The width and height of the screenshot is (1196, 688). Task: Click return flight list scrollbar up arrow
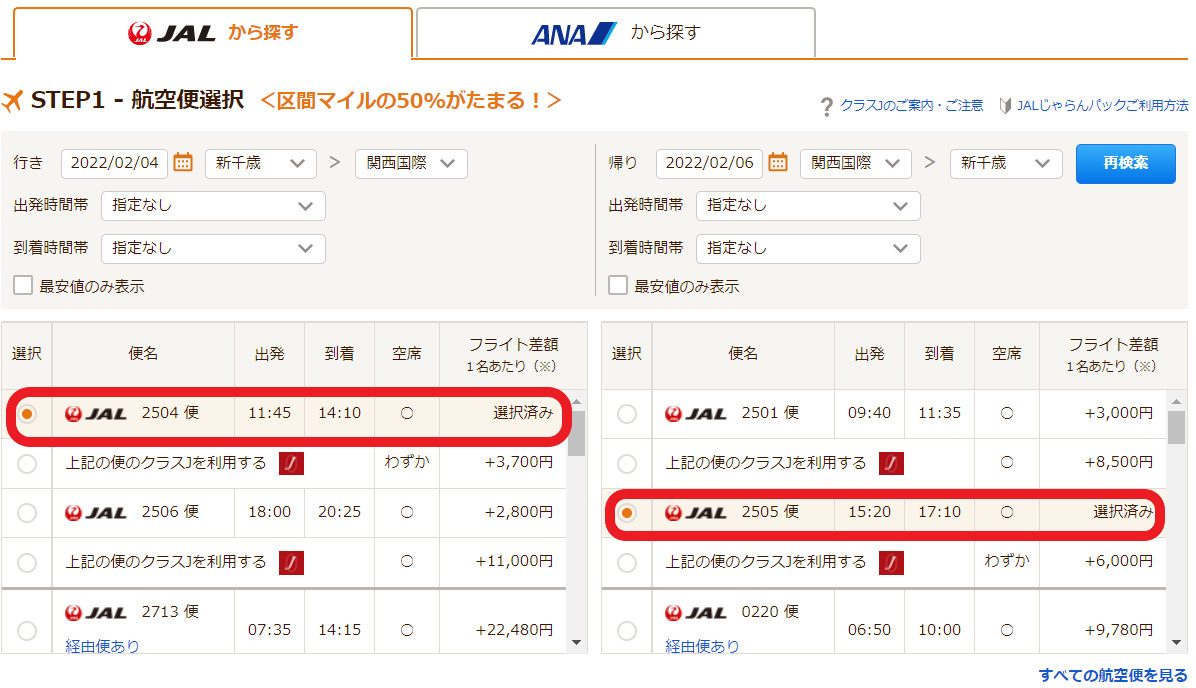[x=1176, y=400]
